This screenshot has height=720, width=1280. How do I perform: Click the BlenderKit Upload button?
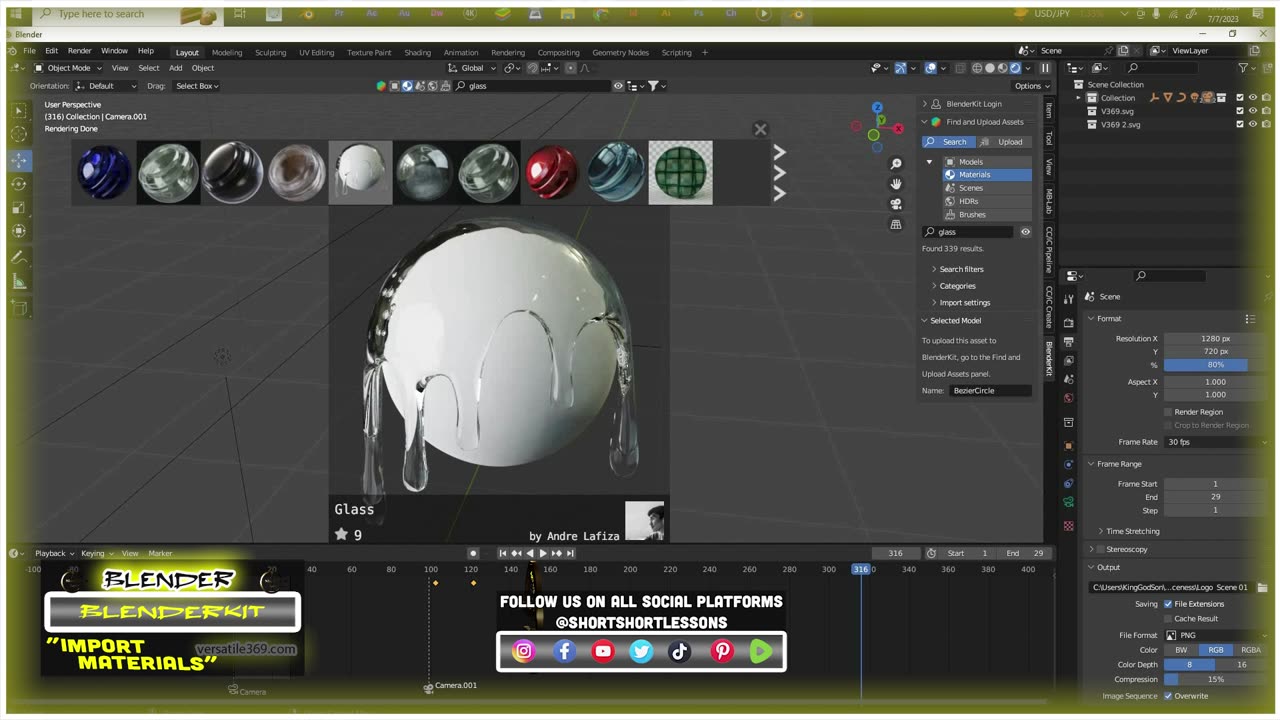point(1004,142)
